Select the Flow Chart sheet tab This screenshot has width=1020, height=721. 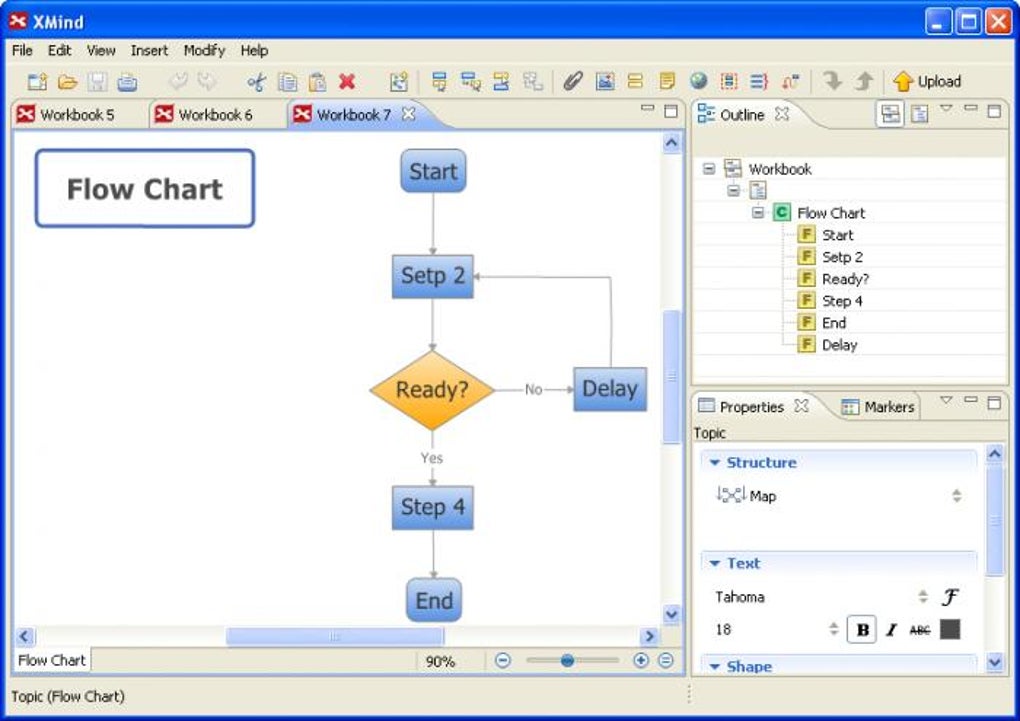point(52,660)
